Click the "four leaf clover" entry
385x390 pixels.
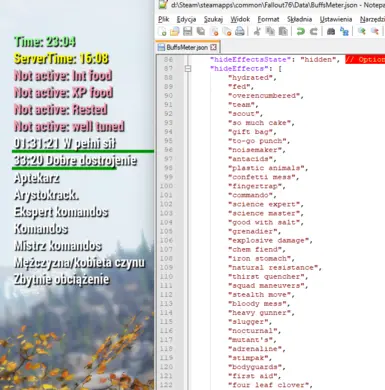(268, 385)
